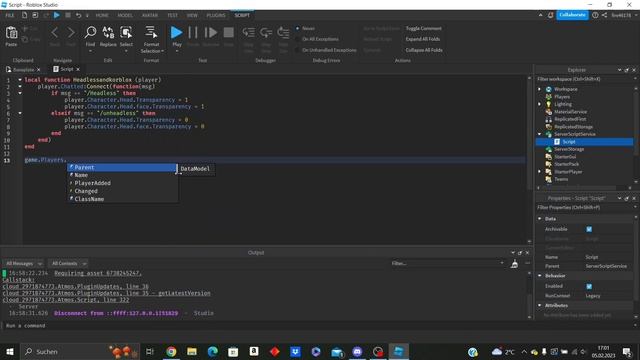Collapse the Behavior properties section
The image size is (640, 360).
[540, 276]
